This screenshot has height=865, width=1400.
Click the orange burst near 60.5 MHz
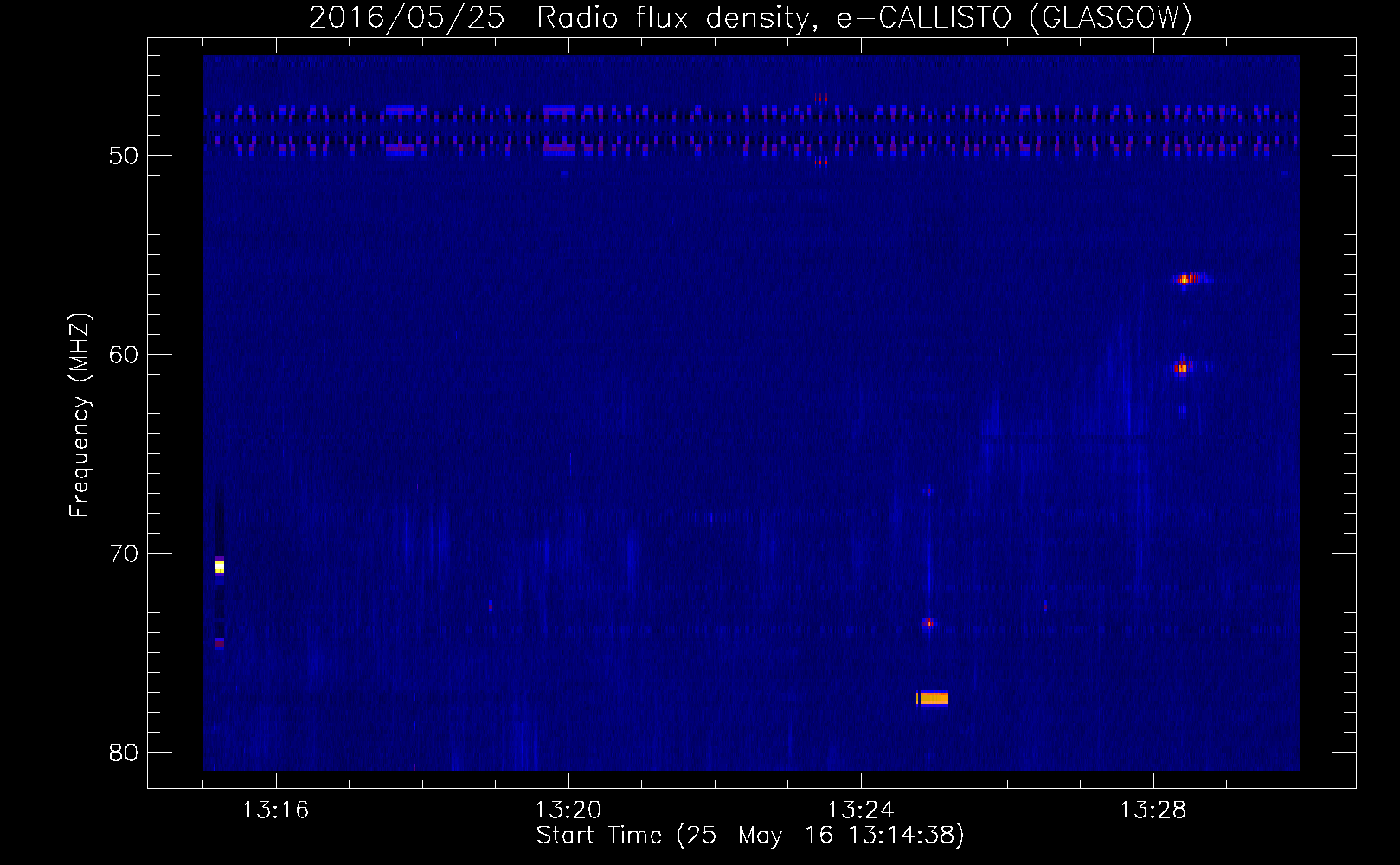pyautogui.click(x=1183, y=367)
